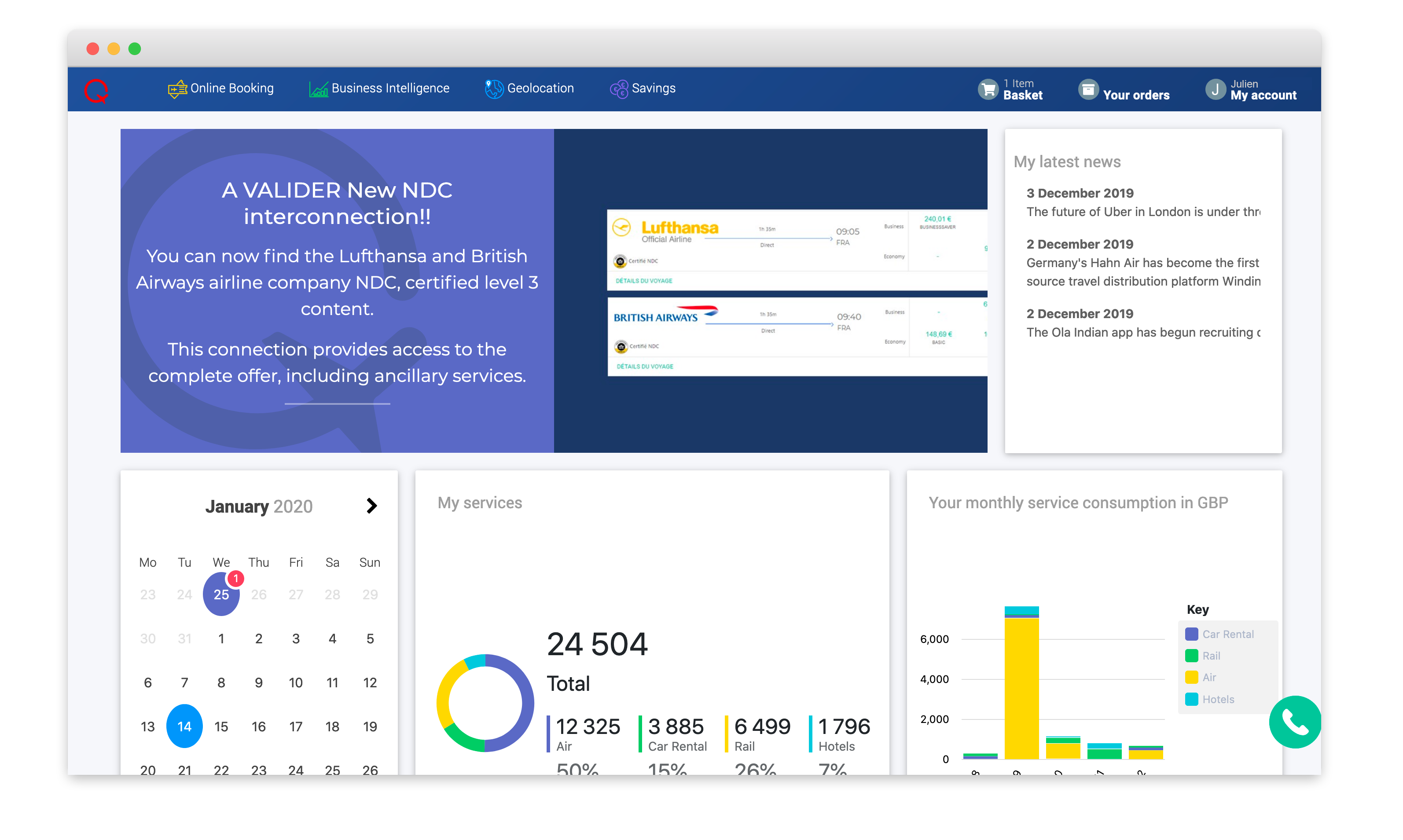Open the Business Intelligence menu
Viewport: 1403px width, 840px height.
pyautogui.click(x=379, y=89)
